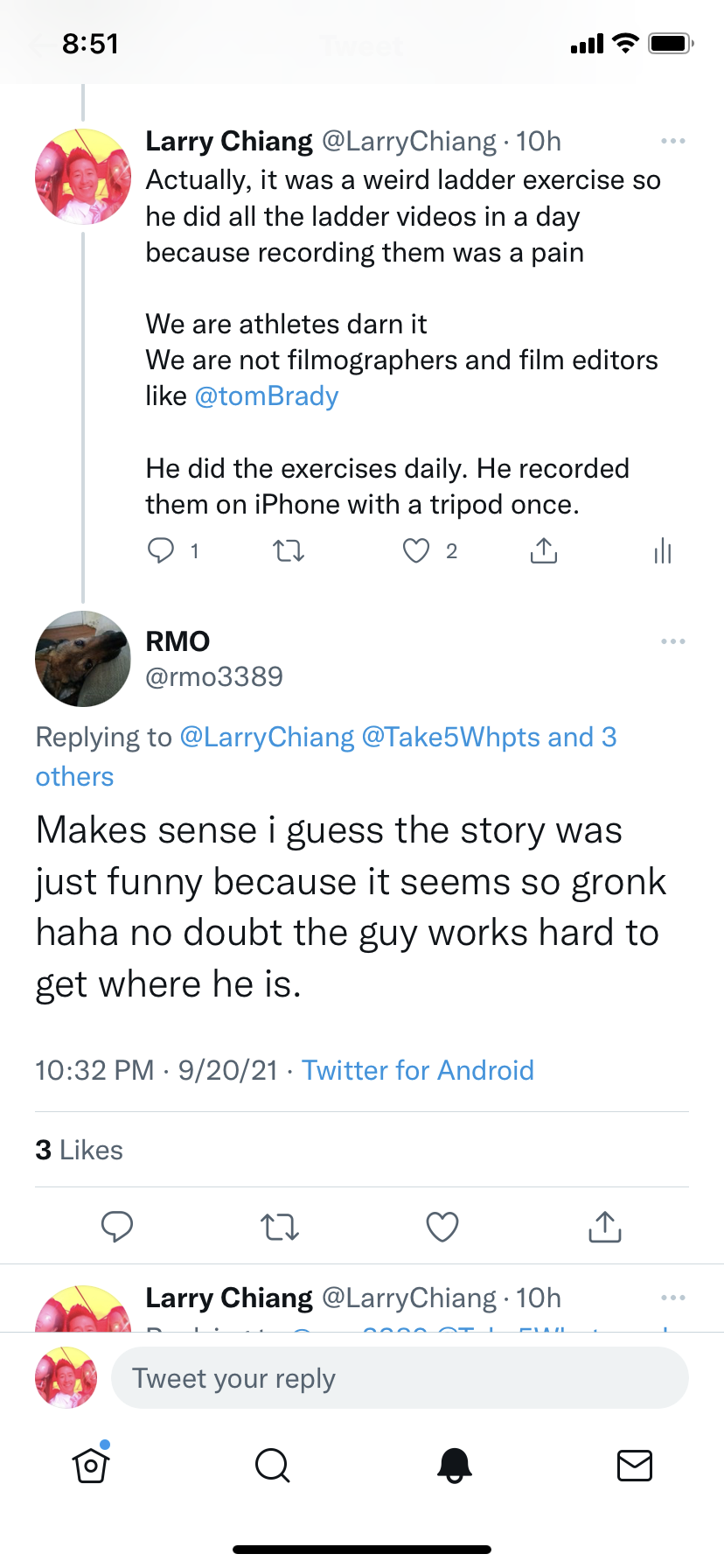Screen dimensions: 724x1568
Task: Open more options for Larry Chiang's first tweet
Action: [672, 141]
